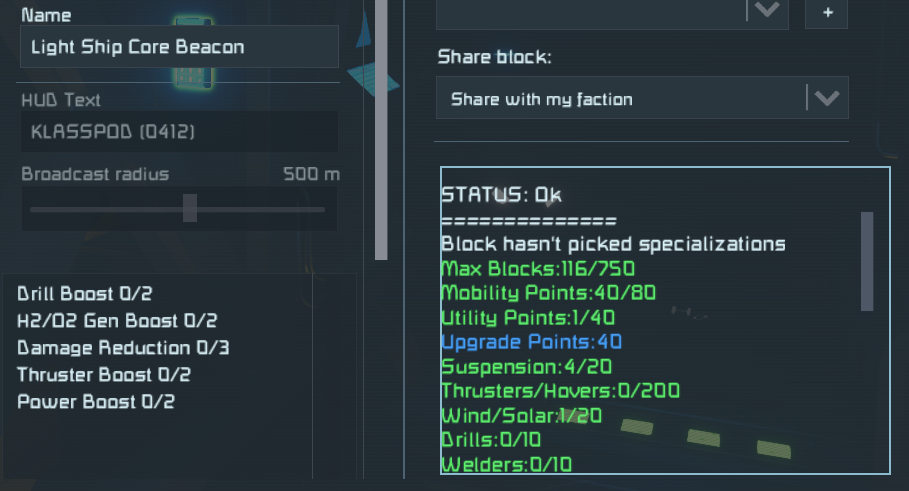Focus the HUD Text field KLASSPOD (0412)
The image size is (909, 491).
tap(179, 132)
